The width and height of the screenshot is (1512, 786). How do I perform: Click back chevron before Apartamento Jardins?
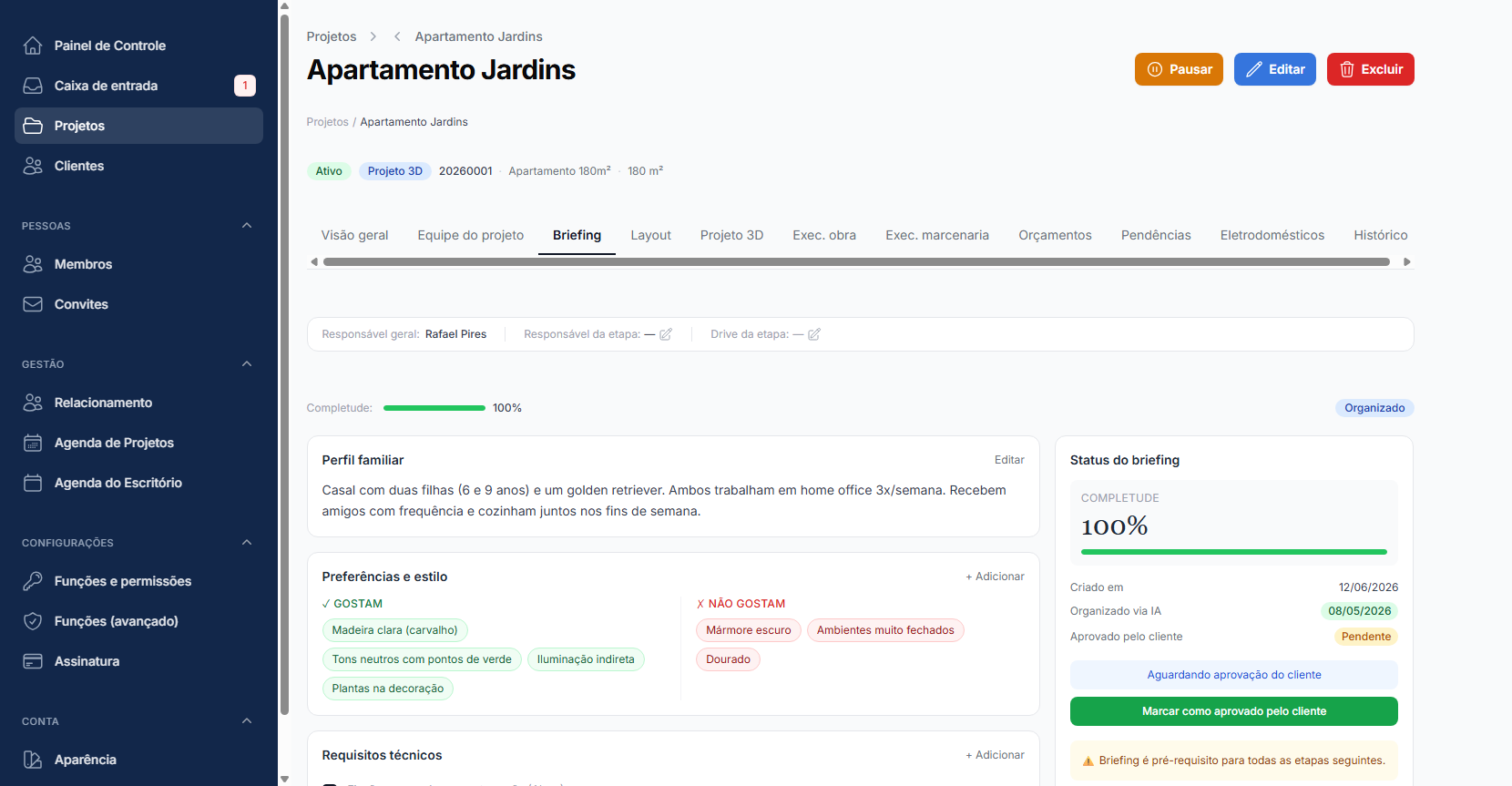[397, 36]
